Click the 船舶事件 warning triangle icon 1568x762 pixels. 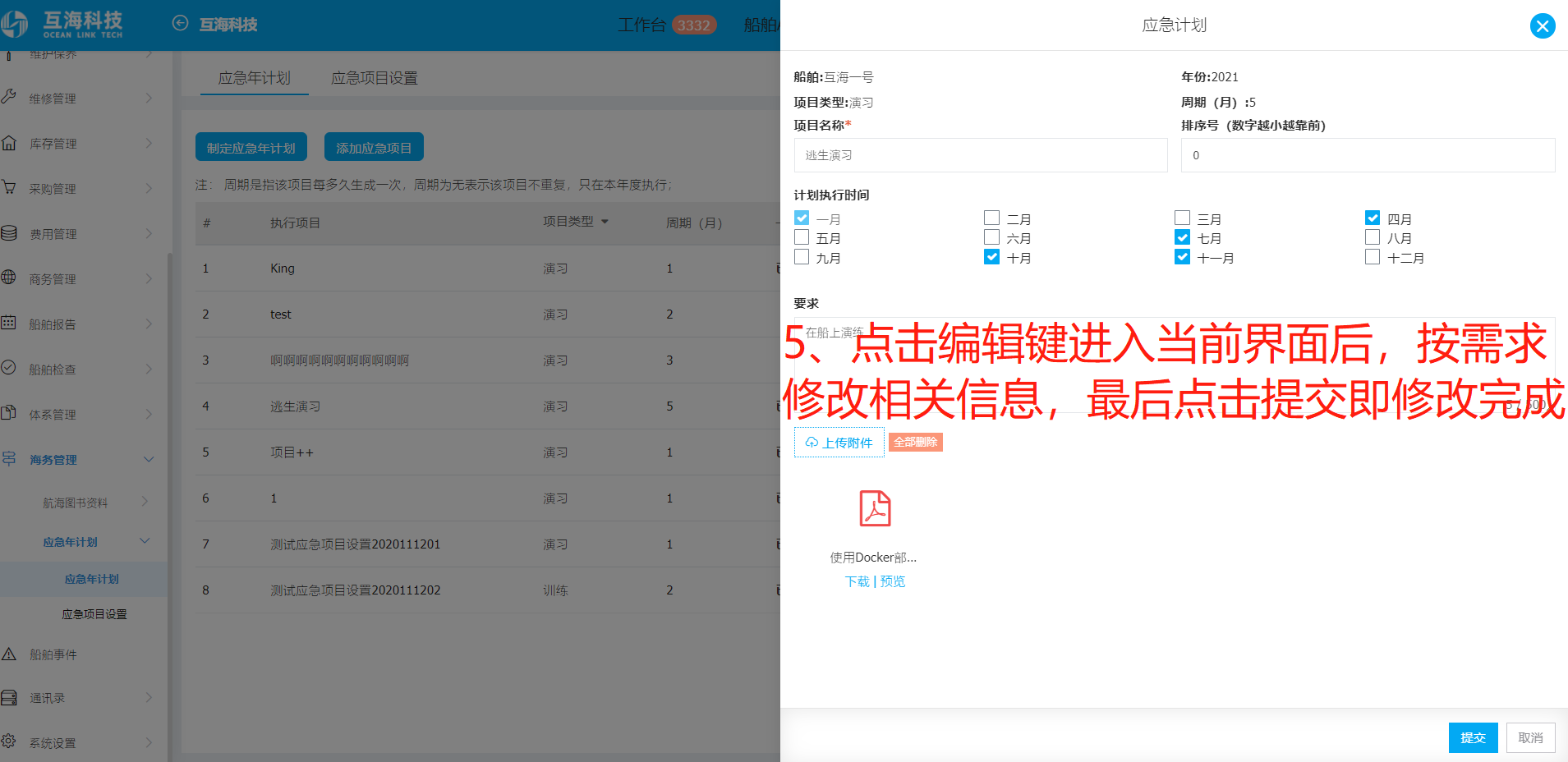pyautogui.click(x=9, y=654)
